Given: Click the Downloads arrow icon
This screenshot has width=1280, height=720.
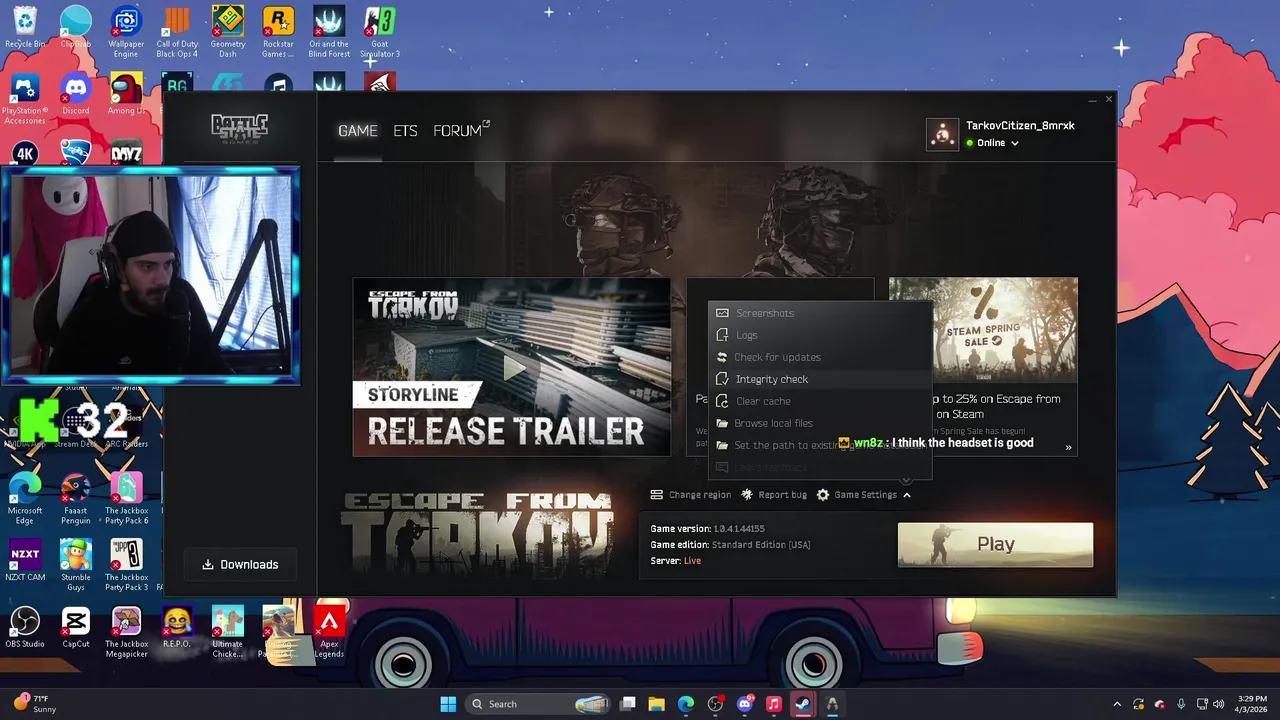Looking at the screenshot, I should pyautogui.click(x=208, y=565).
